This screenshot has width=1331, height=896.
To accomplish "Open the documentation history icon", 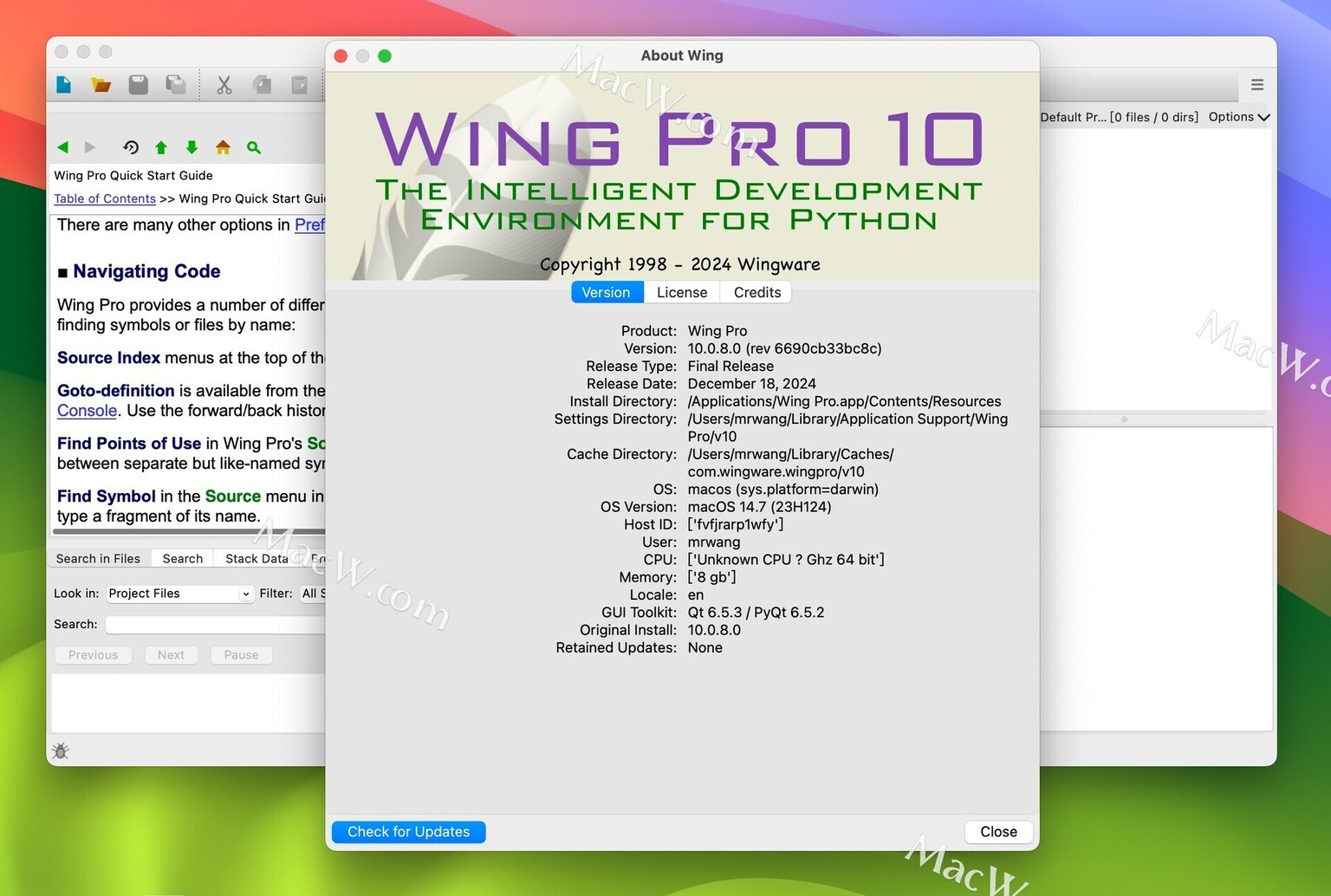I will click(131, 147).
